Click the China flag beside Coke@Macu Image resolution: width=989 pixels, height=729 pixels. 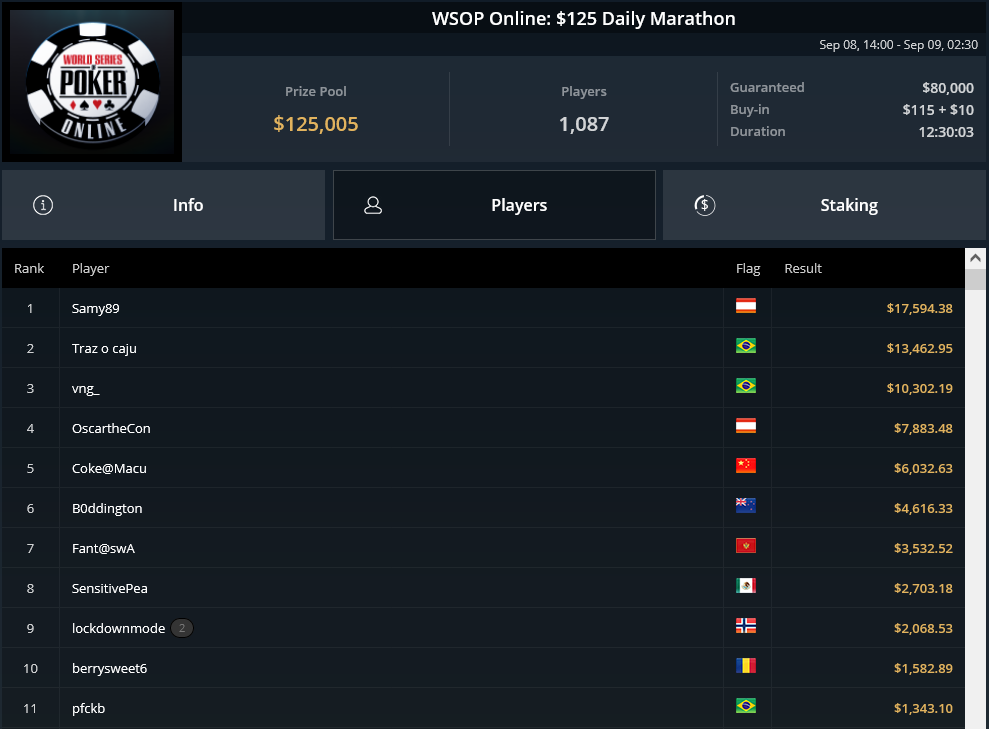point(746,465)
